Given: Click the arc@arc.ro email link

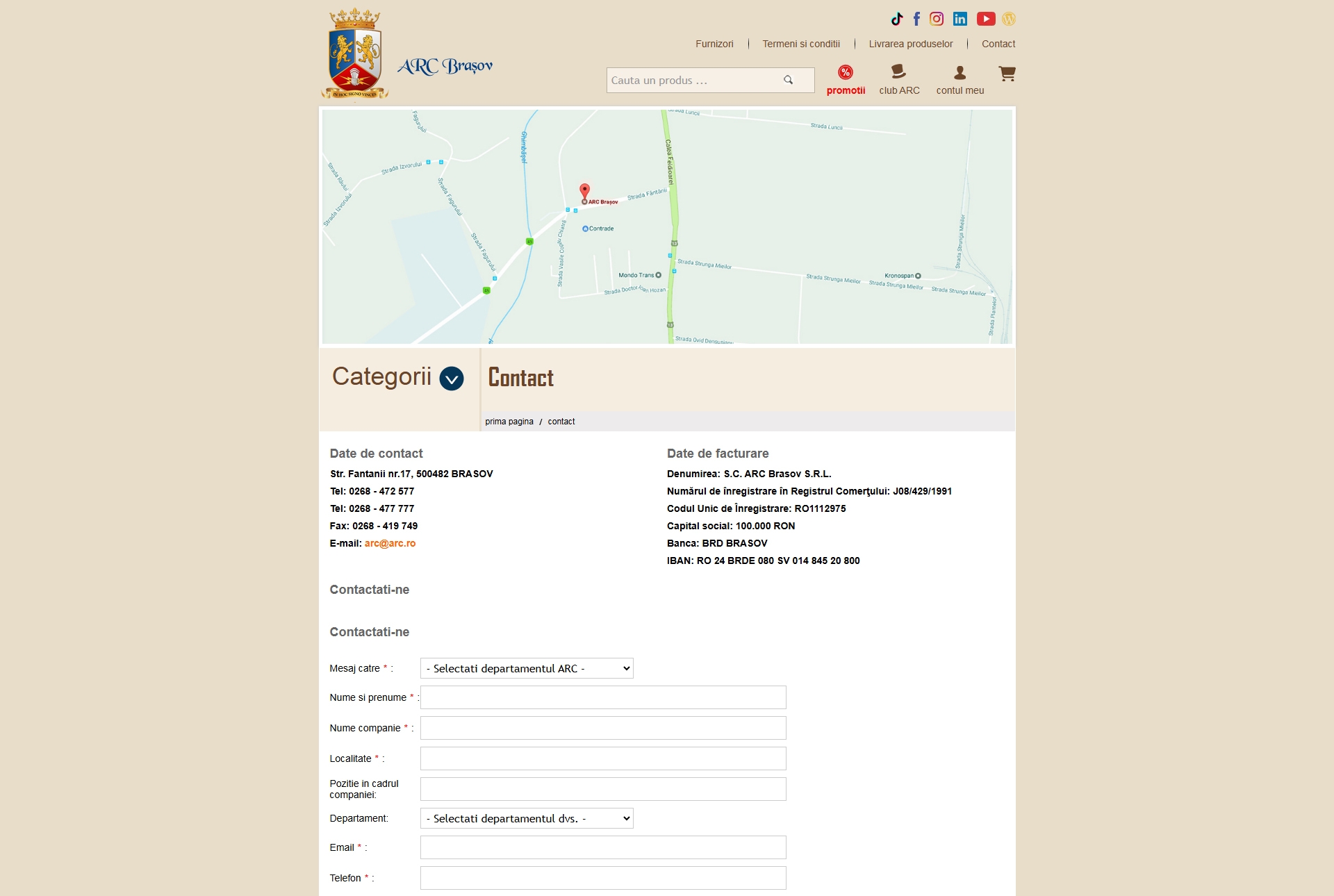Looking at the screenshot, I should click(390, 543).
